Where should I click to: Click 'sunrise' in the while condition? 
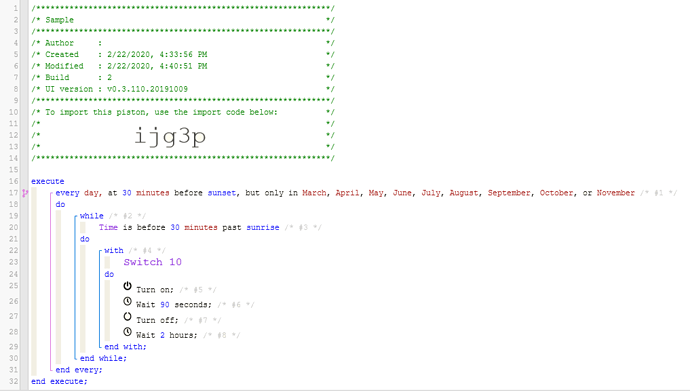(x=263, y=227)
